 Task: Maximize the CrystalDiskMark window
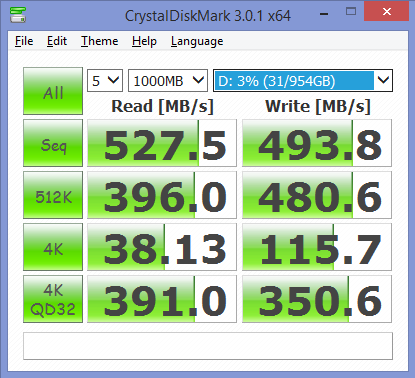351,12
